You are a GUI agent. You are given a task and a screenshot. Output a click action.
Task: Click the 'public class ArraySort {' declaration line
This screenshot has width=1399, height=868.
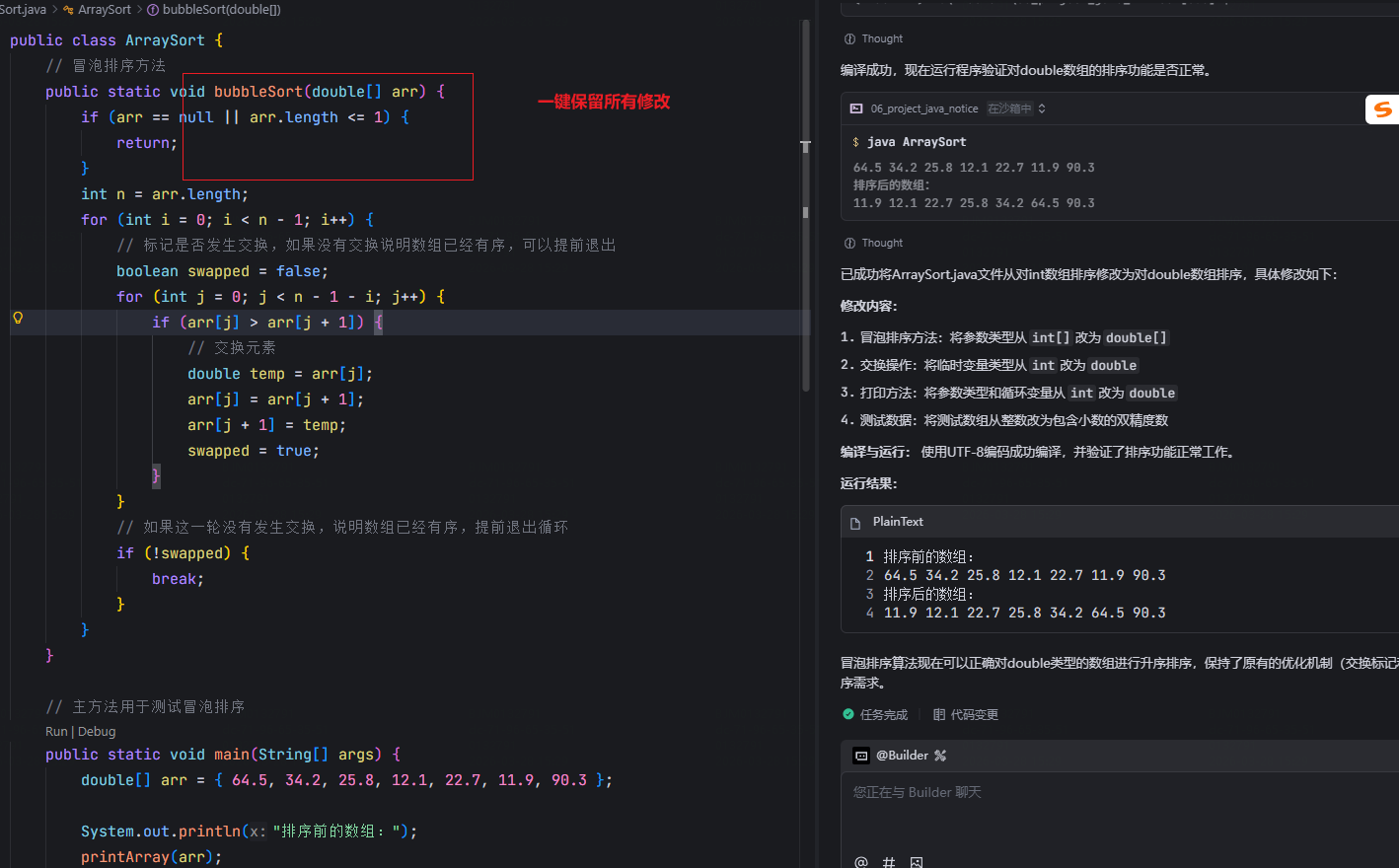click(x=116, y=40)
